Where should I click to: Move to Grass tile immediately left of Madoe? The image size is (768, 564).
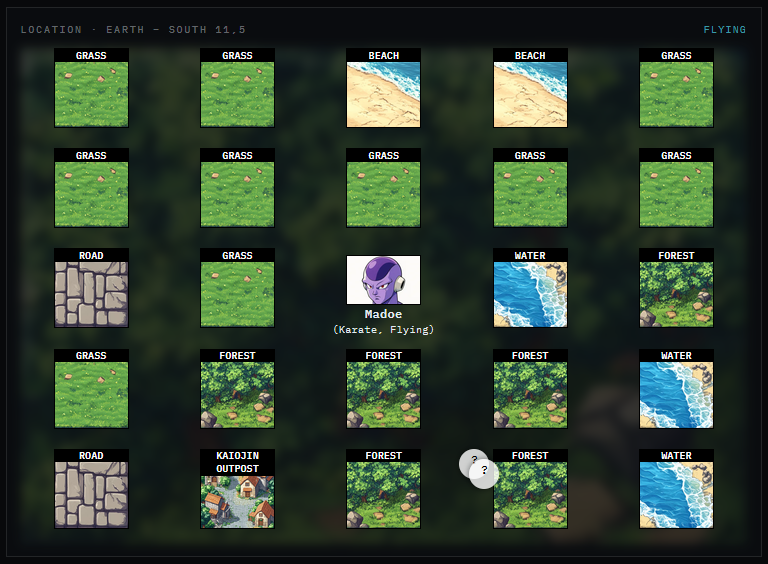click(x=238, y=288)
